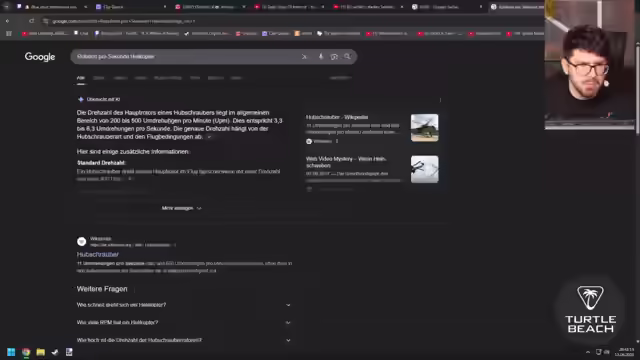The image size is (640, 360).
Task: Click site info icon in address bar
Action: (45, 21)
